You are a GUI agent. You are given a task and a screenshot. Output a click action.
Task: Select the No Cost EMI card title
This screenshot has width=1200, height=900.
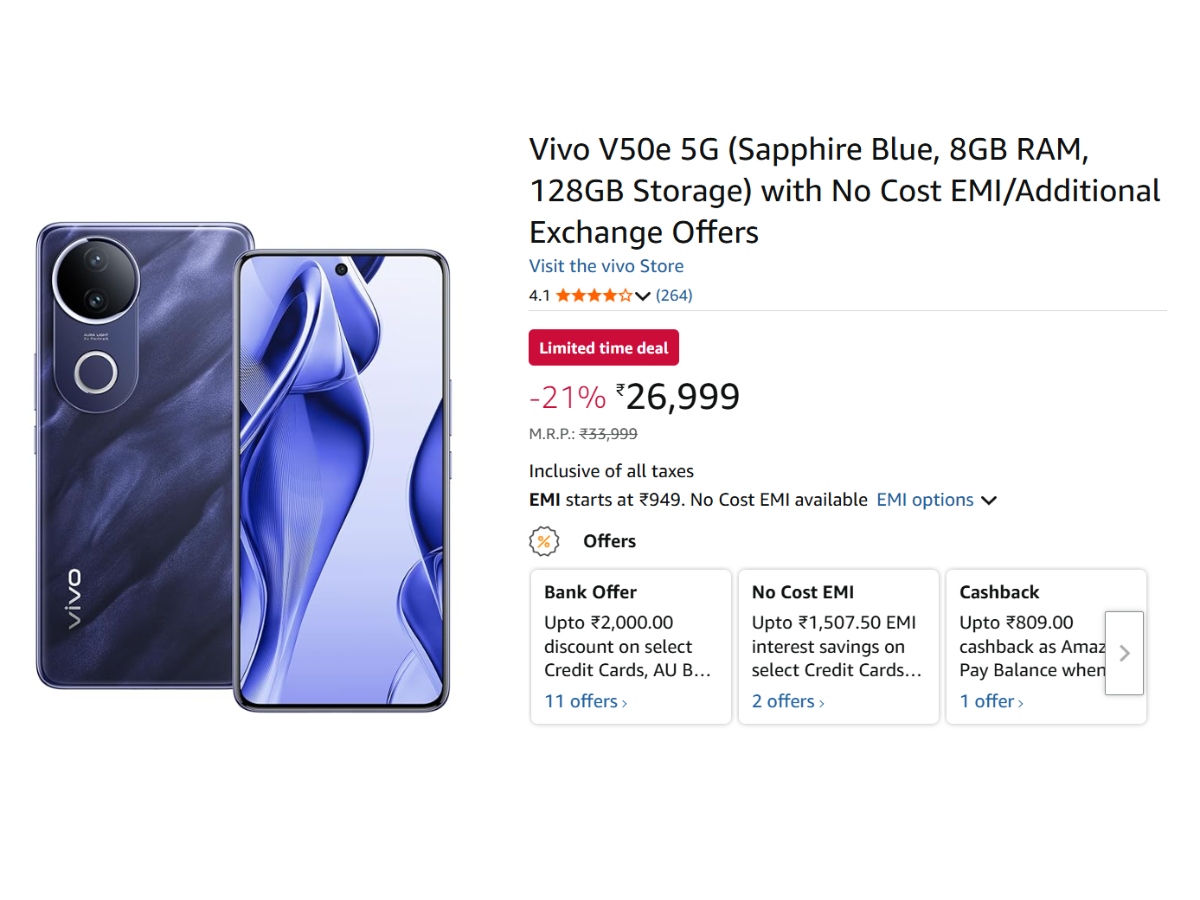coord(802,592)
